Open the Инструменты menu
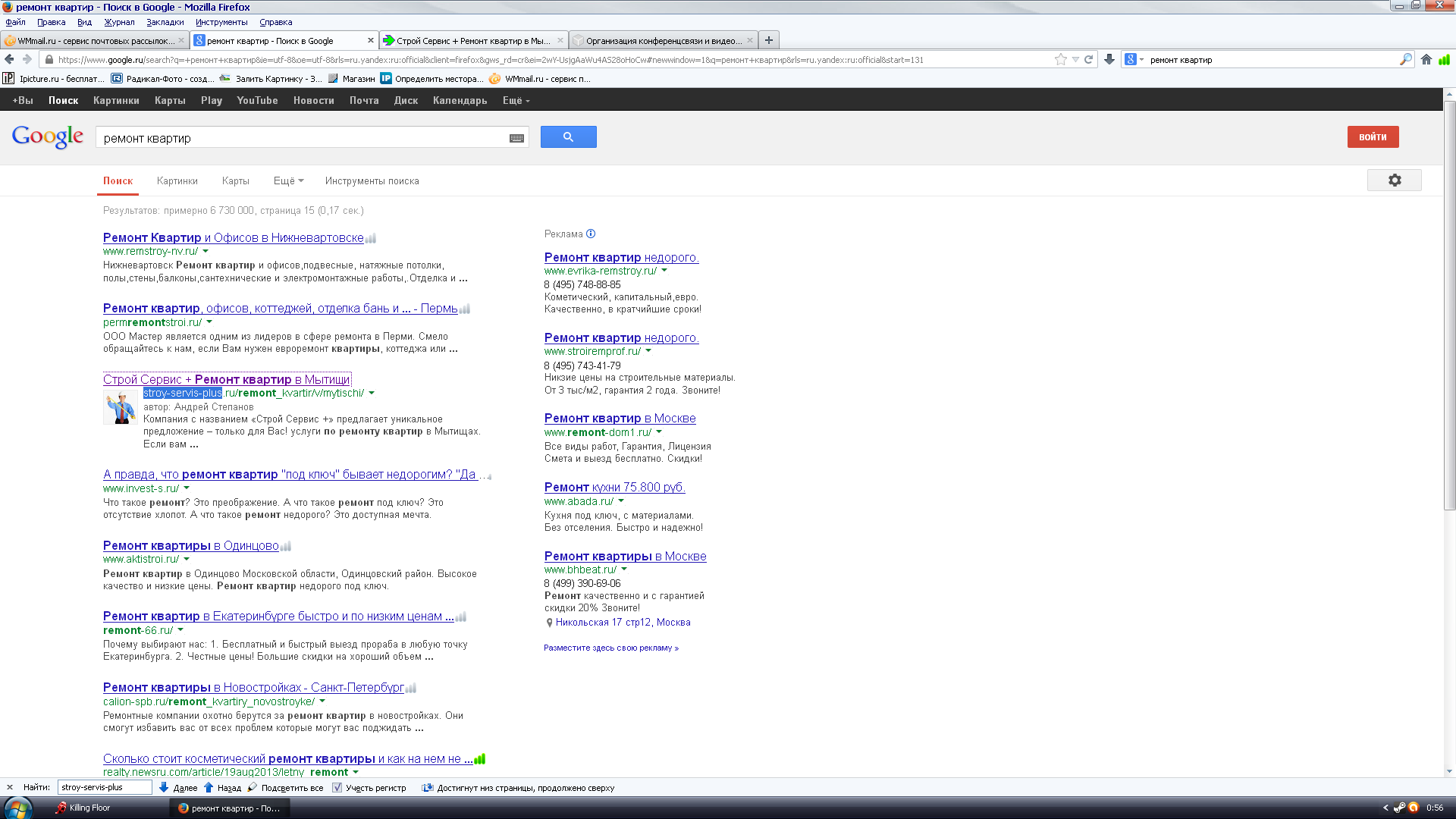 (221, 22)
